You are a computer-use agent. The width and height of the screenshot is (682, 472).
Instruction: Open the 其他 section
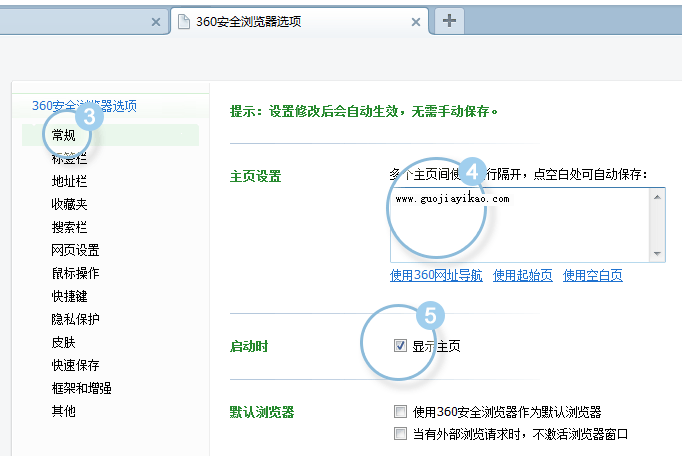coord(64,411)
